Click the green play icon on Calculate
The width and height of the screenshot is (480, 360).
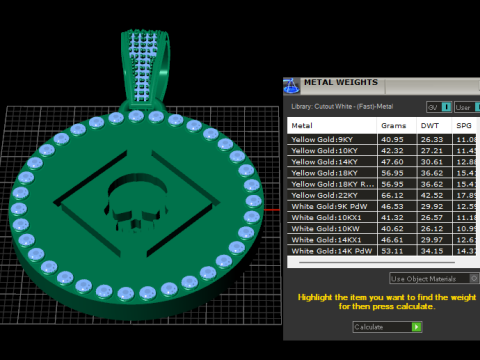coord(417,327)
